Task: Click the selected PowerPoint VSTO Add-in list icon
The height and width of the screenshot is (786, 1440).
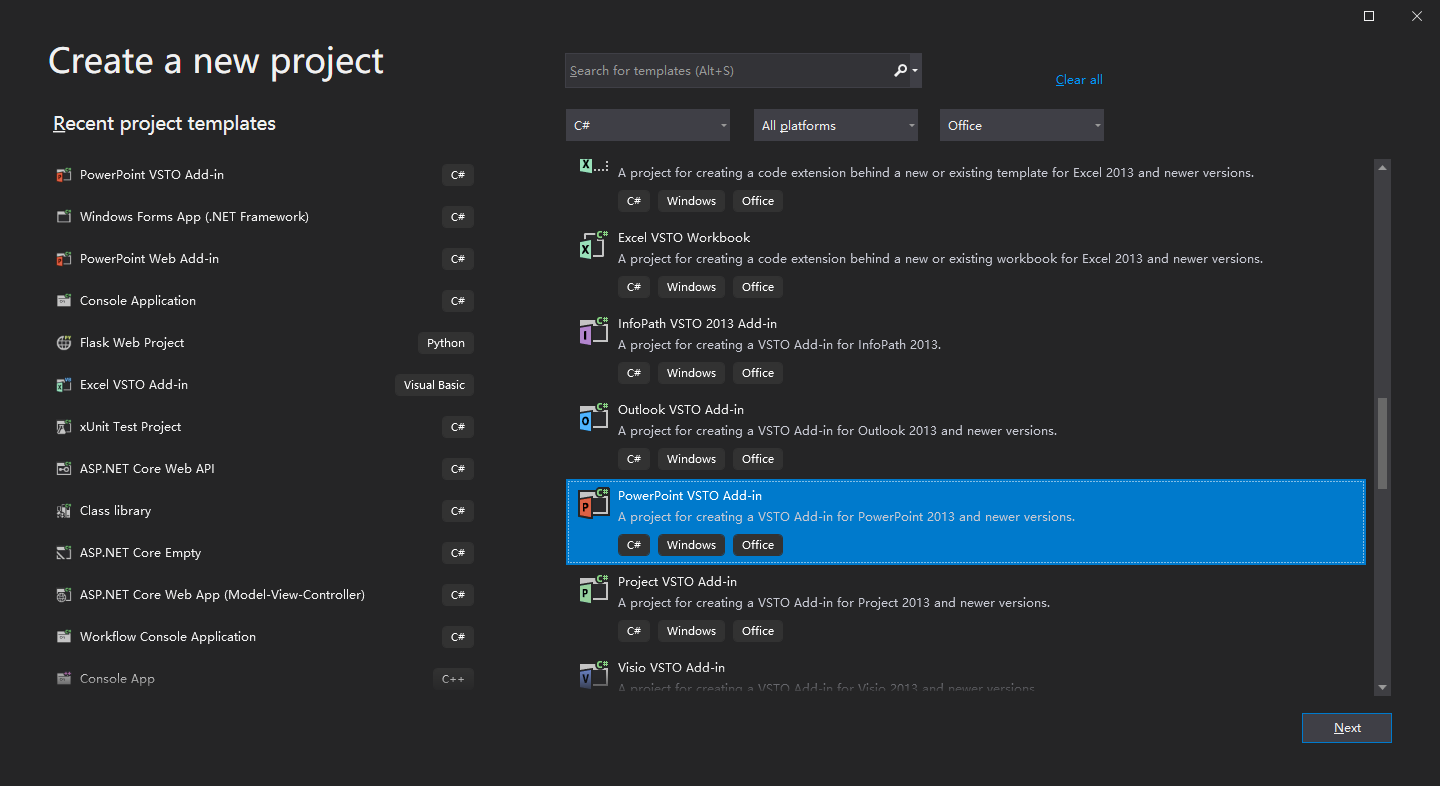Action: 594,503
